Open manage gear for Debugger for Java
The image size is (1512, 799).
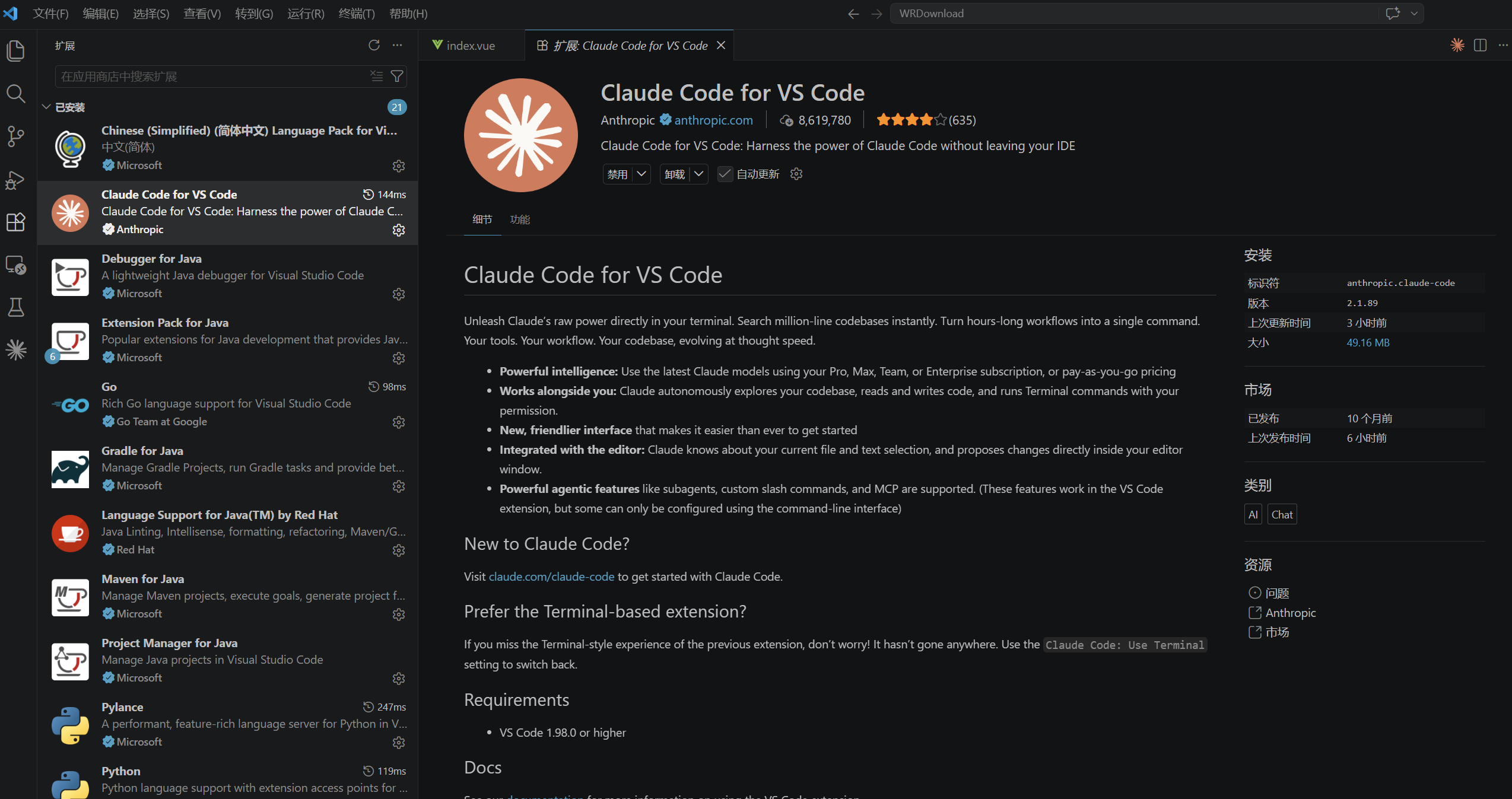click(x=399, y=294)
